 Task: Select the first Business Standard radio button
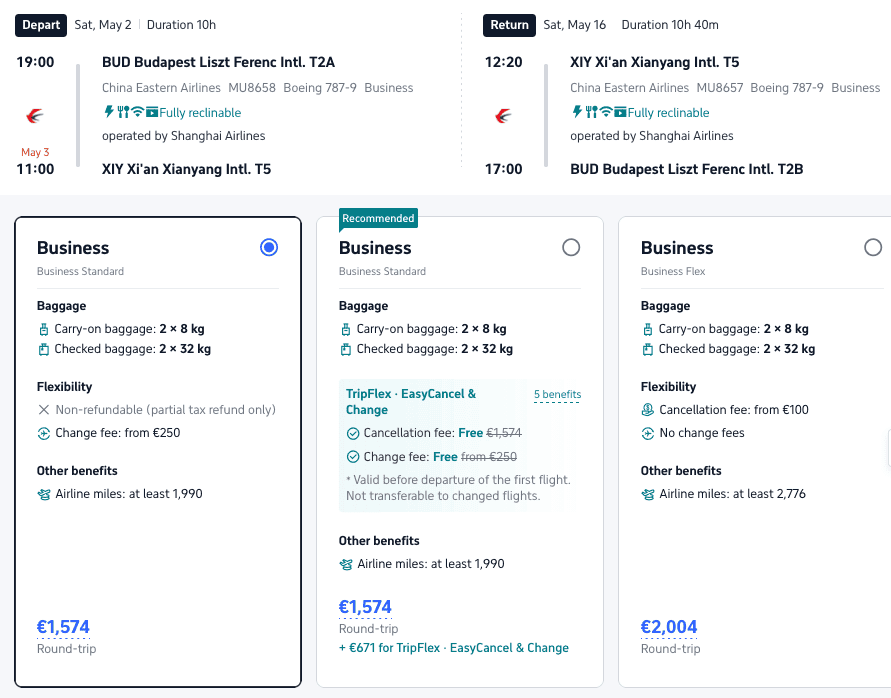[x=269, y=247]
